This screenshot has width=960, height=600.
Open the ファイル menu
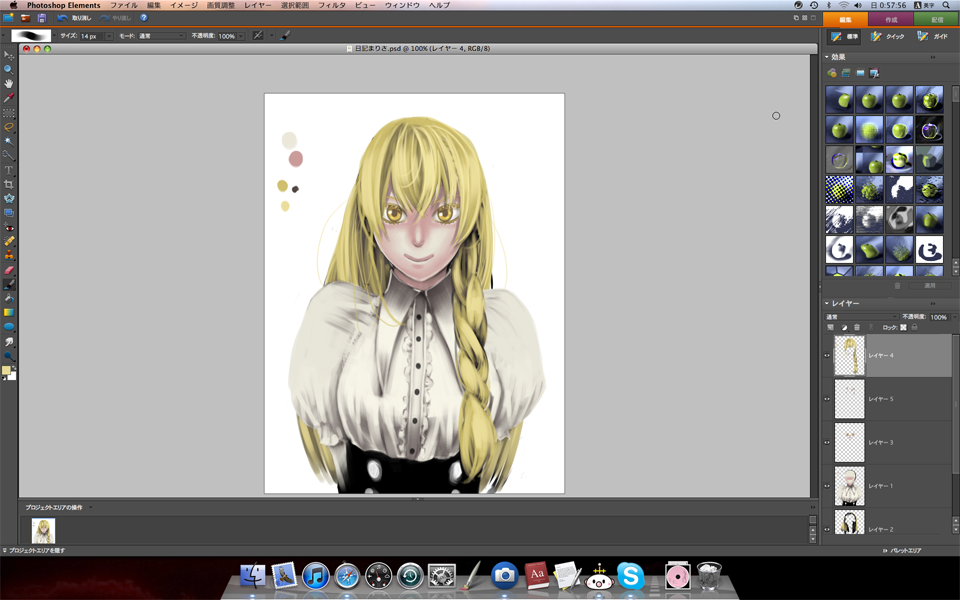[x=124, y=5]
